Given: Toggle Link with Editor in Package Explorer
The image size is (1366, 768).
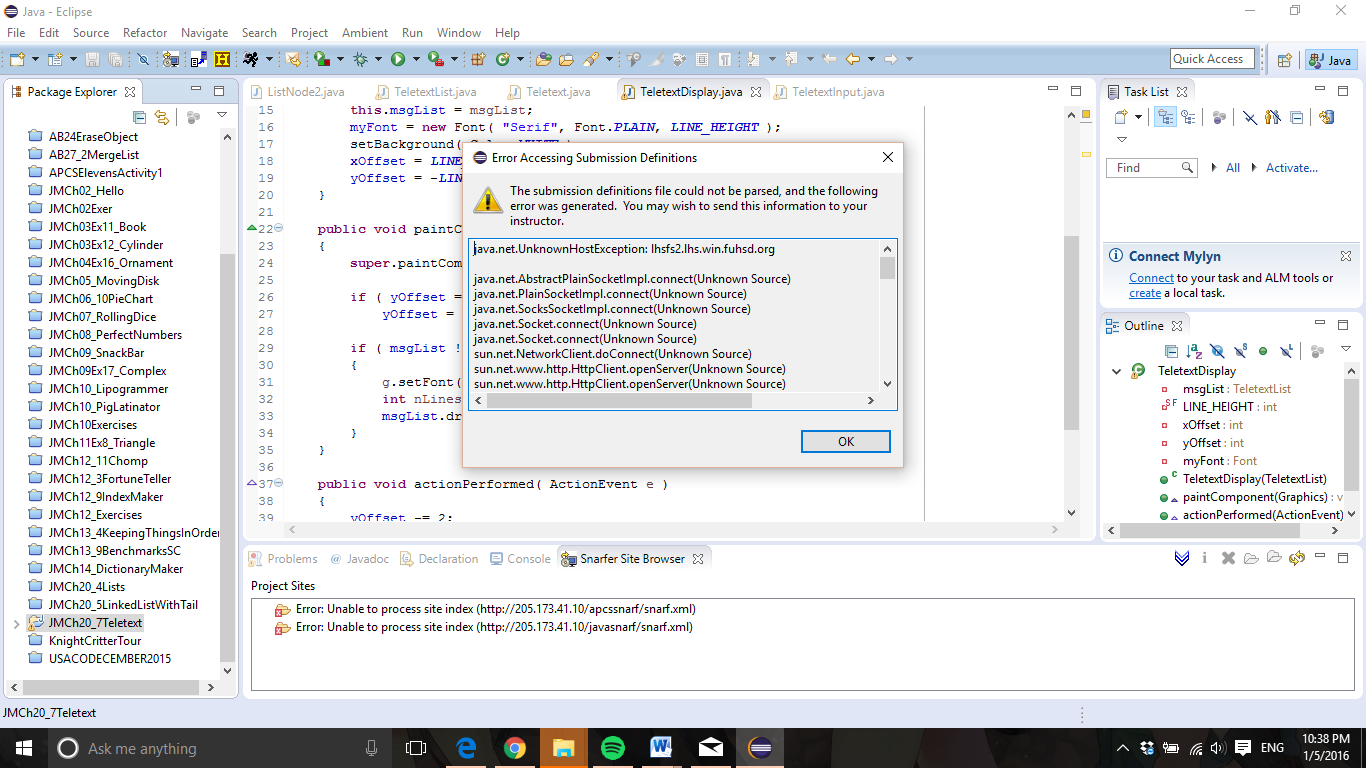Looking at the screenshot, I should (162, 117).
